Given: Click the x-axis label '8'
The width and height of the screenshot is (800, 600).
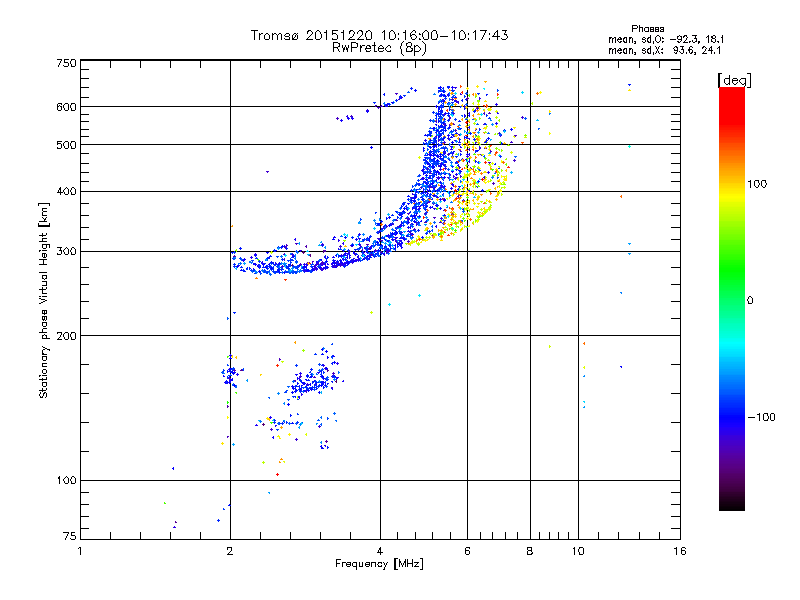Looking at the screenshot, I should click(x=530, y=551).
